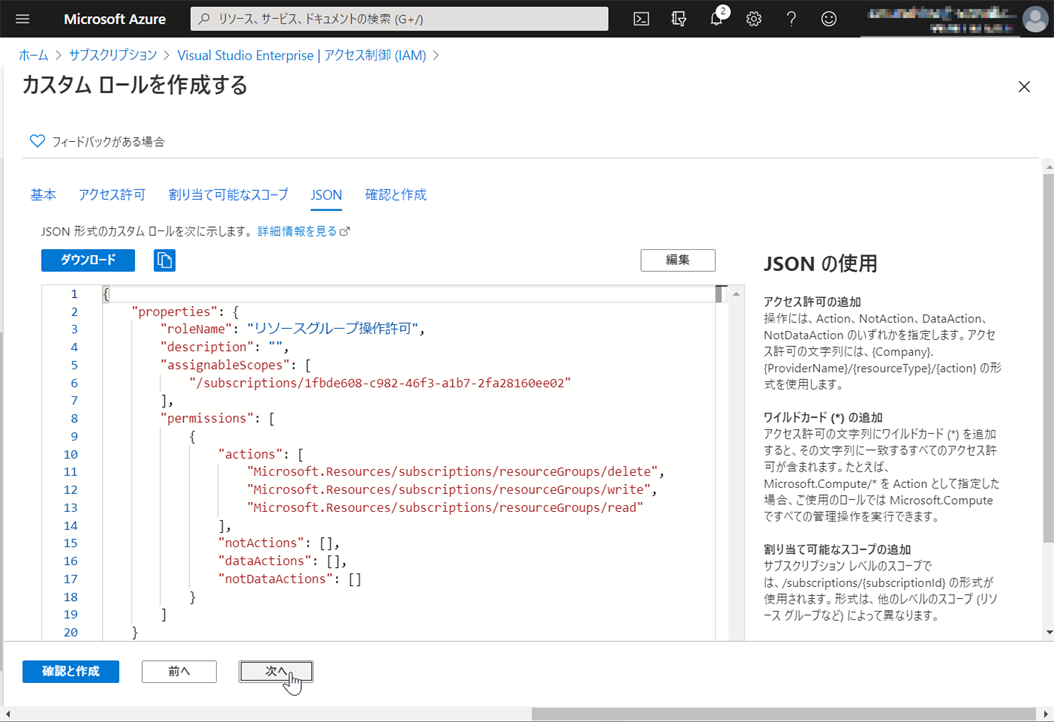Click the horizontal scrollbar at bottom
Image resolution: width=1054 pixels, height=722 pixels.
[784, 714]
